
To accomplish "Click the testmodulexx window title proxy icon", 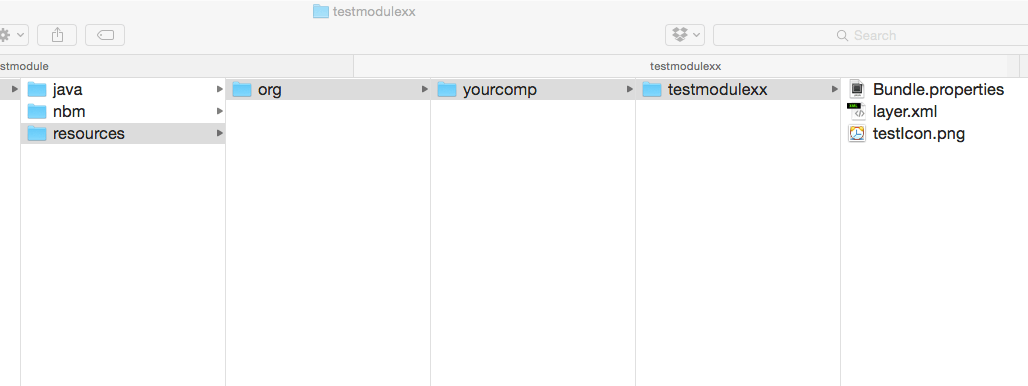I will tap(321, 11).
